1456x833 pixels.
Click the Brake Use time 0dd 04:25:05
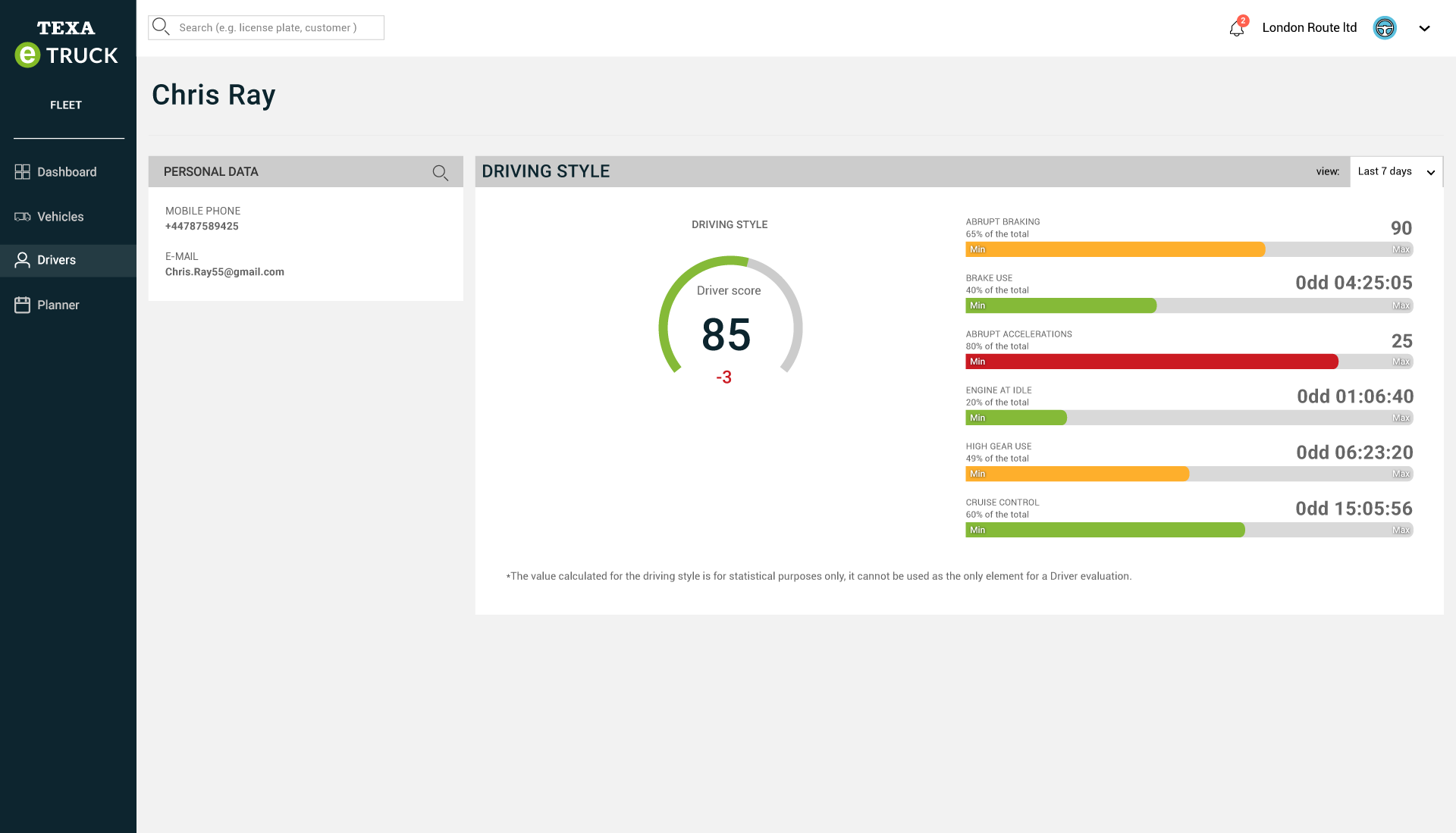[x=1354, y=283]
